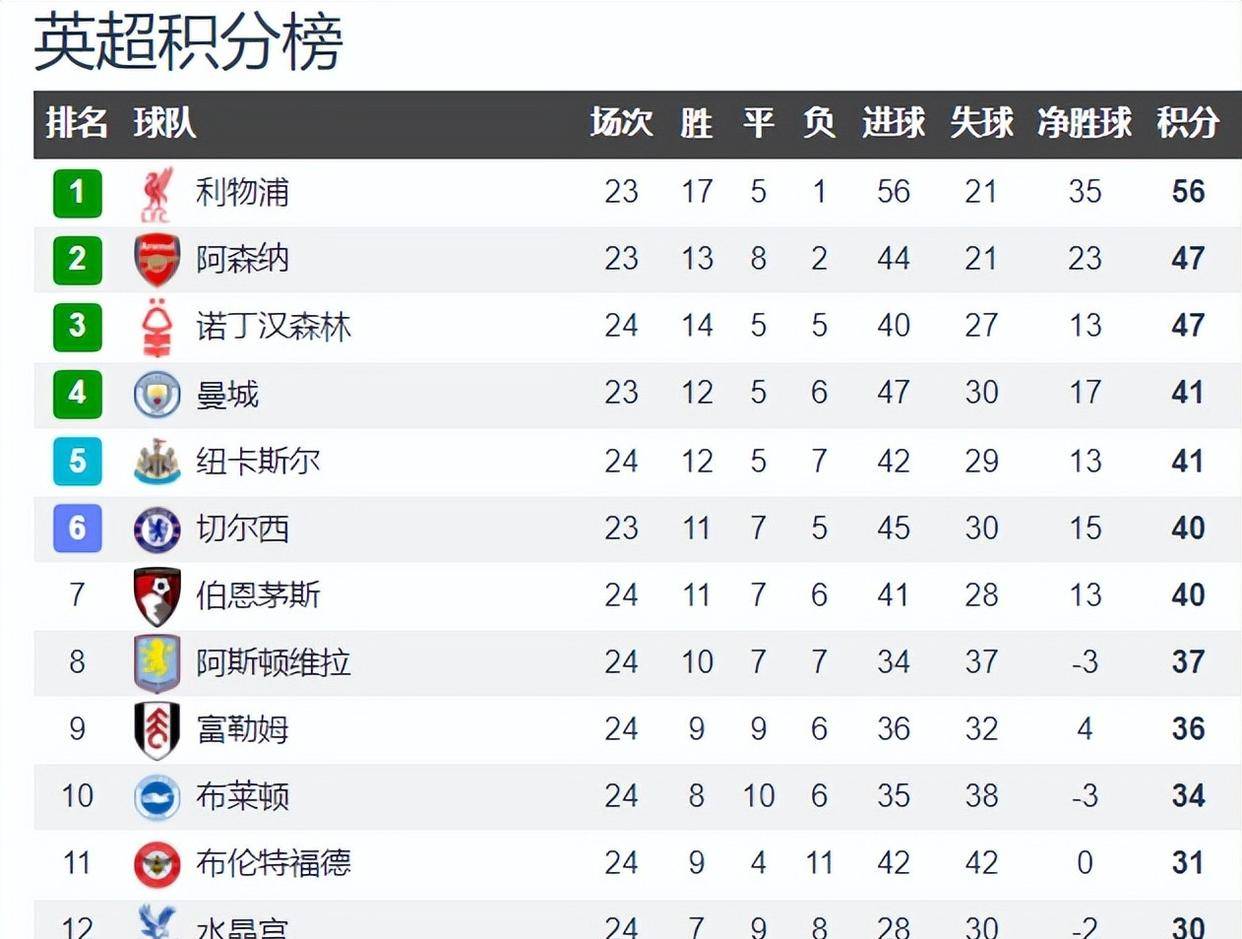Open the 布伦特福德 team link
The image size is (1242, 939).
pos(273,862)
